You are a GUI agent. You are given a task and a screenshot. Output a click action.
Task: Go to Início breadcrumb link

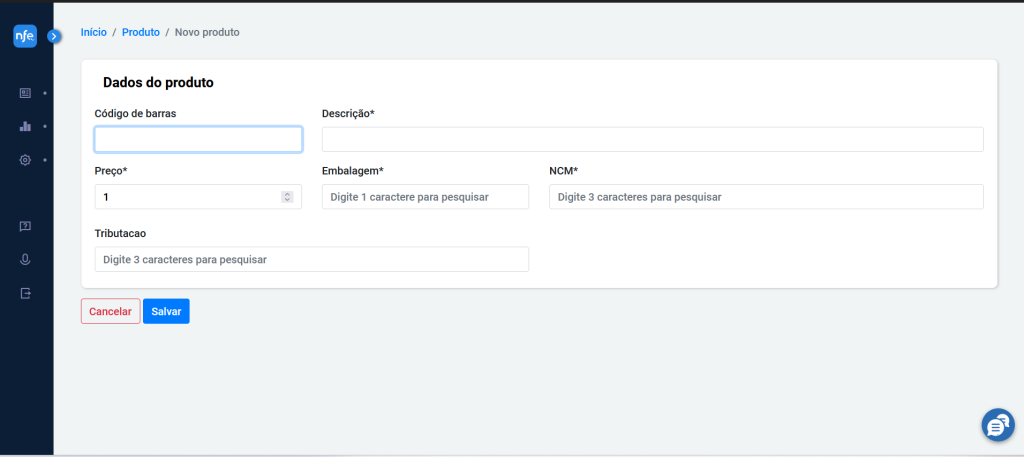point(93,32)
